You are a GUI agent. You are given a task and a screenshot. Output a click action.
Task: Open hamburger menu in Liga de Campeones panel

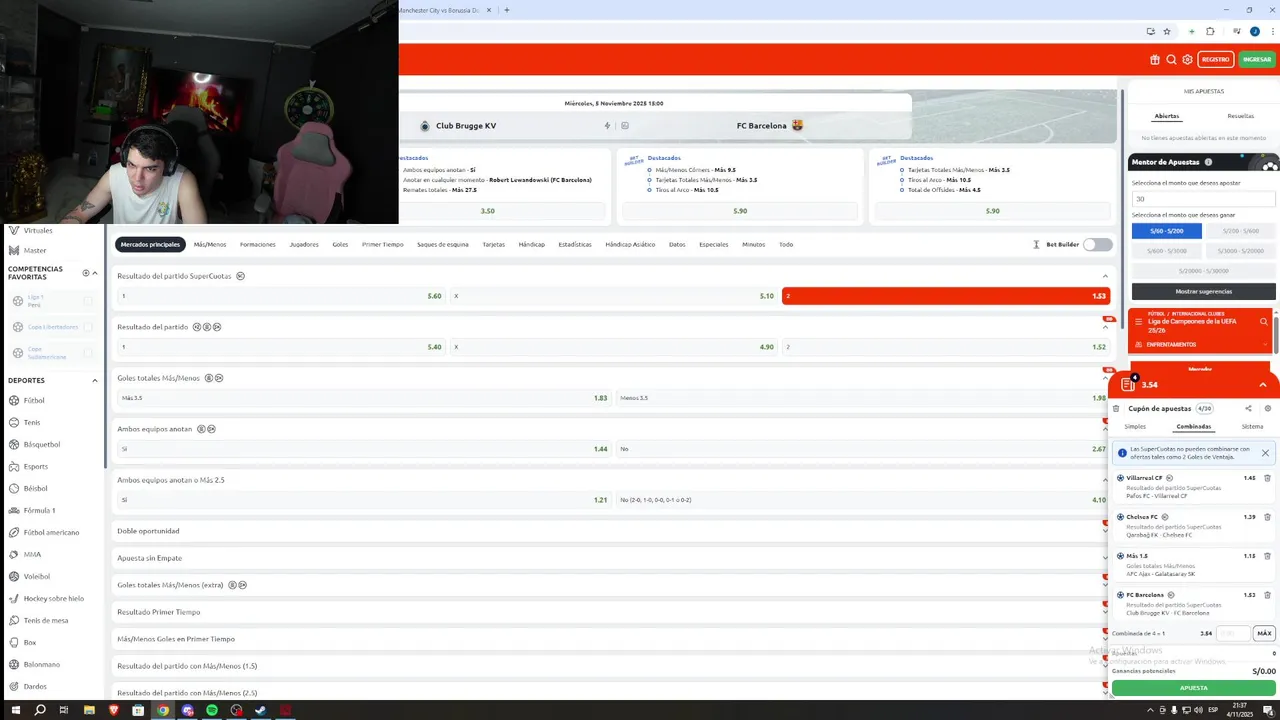[x=1138, y=322]
